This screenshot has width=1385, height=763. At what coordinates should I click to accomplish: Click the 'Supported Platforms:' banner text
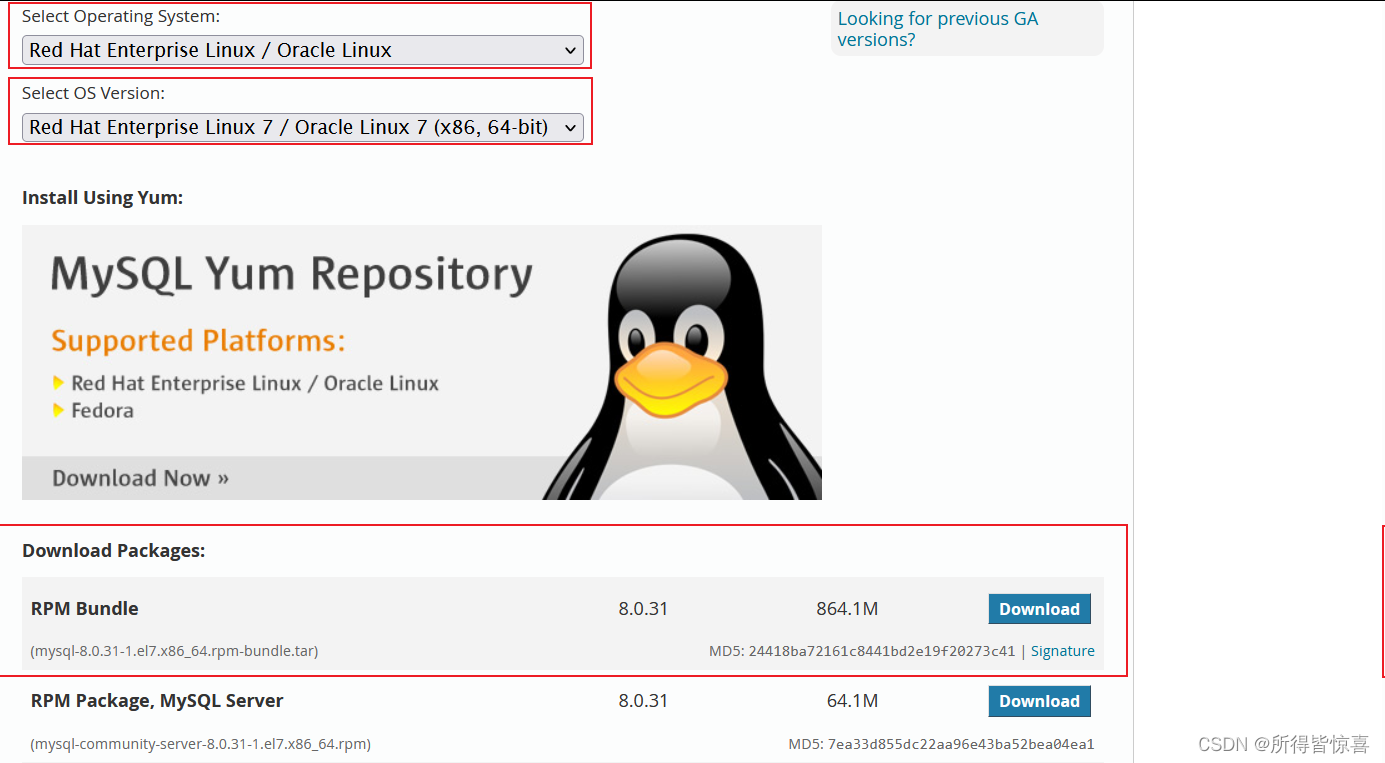pos(198,341)
